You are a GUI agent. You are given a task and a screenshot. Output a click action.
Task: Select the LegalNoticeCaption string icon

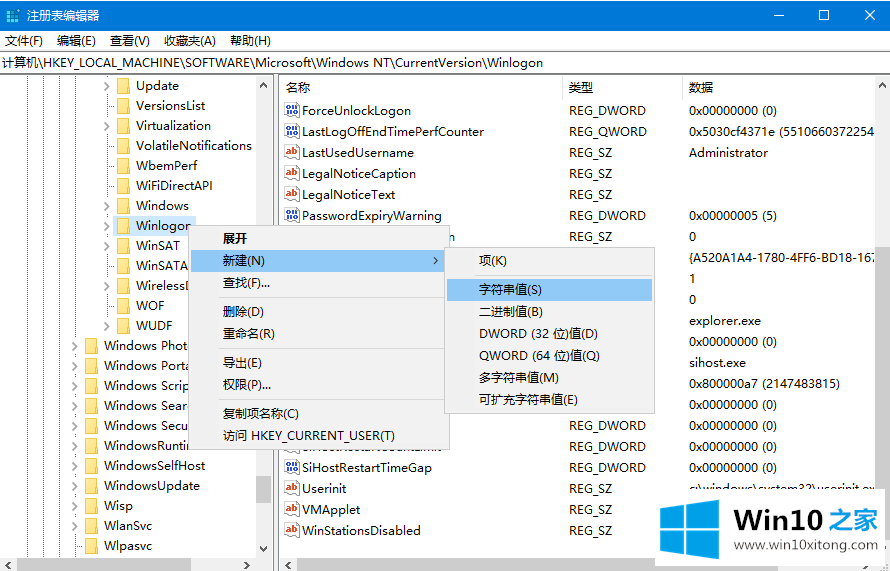[293, 174]
